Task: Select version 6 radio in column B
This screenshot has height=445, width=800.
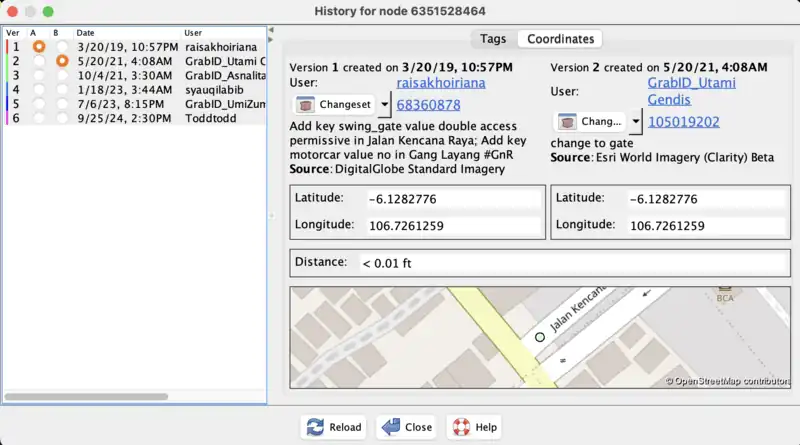Action: point(62,118)
